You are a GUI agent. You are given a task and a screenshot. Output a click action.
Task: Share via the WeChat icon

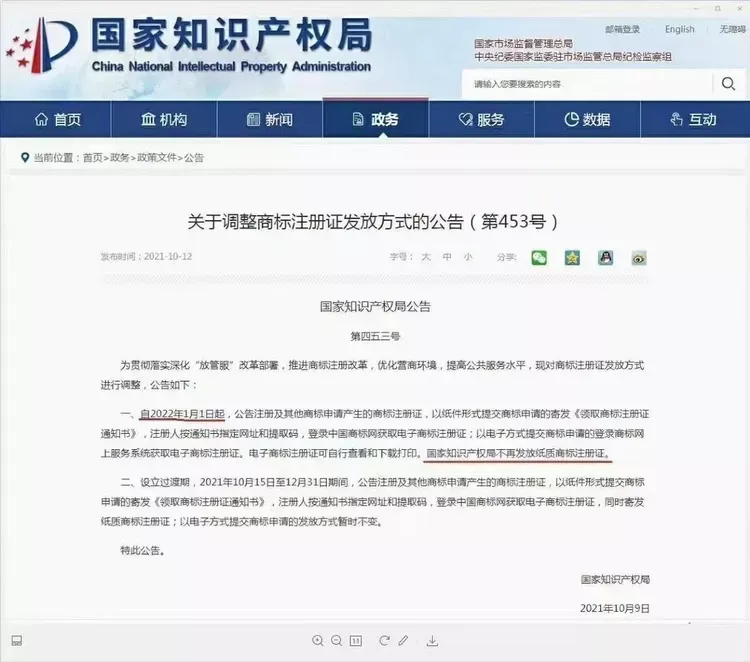(x=539, y=258)
